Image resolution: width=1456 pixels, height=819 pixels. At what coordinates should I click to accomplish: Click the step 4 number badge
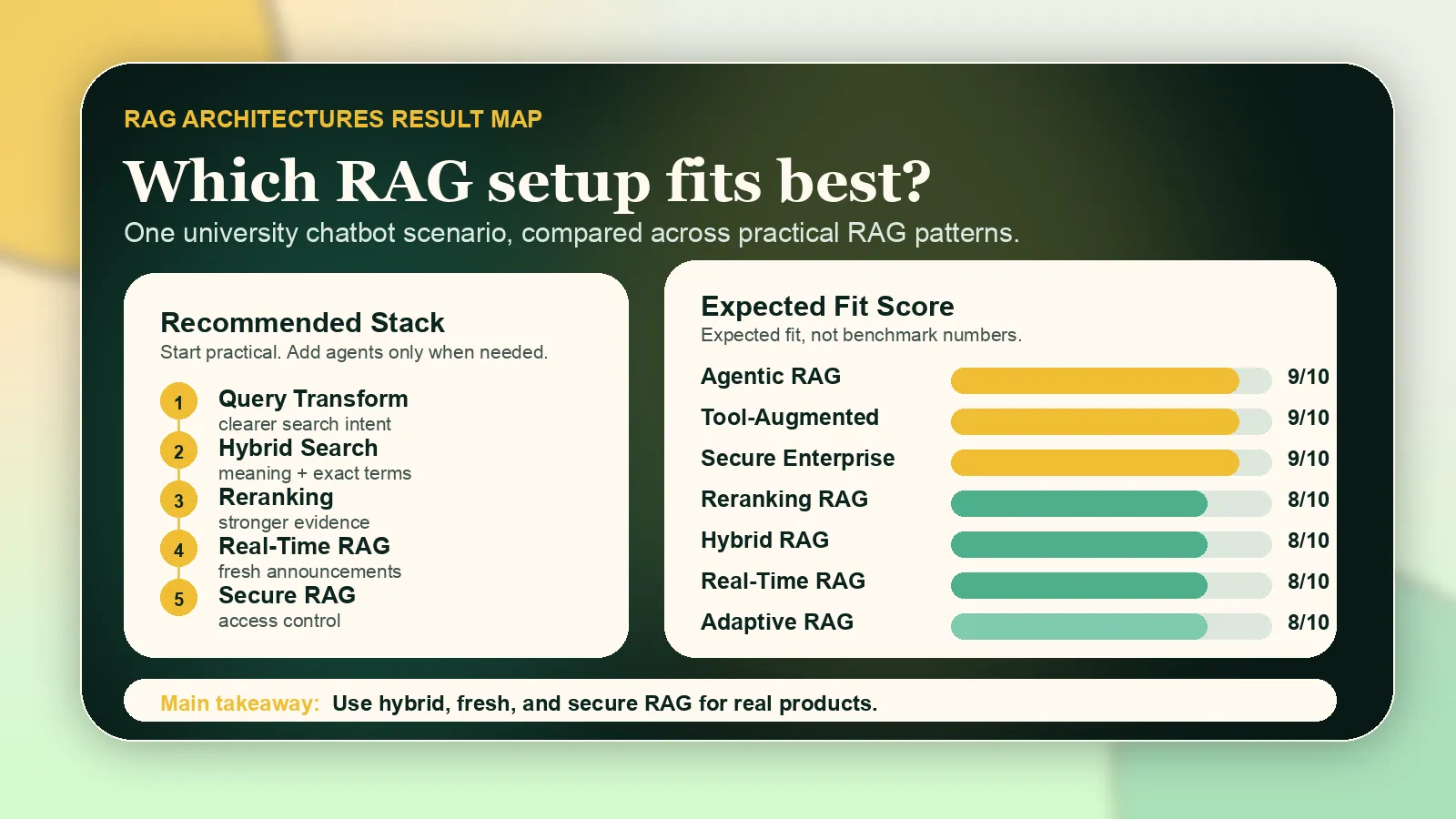tap(178, 549)
